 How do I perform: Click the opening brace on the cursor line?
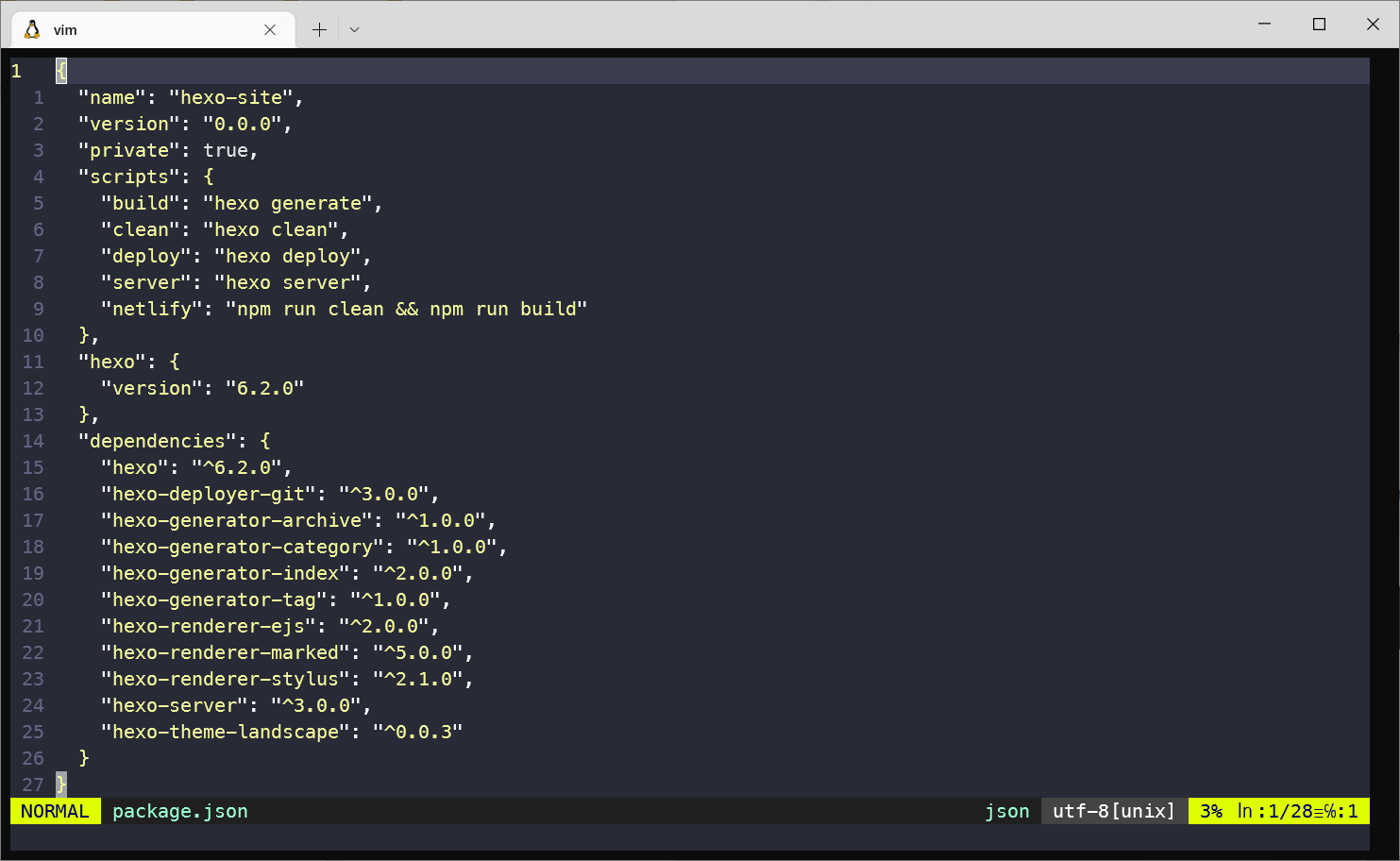click(61, 71)
